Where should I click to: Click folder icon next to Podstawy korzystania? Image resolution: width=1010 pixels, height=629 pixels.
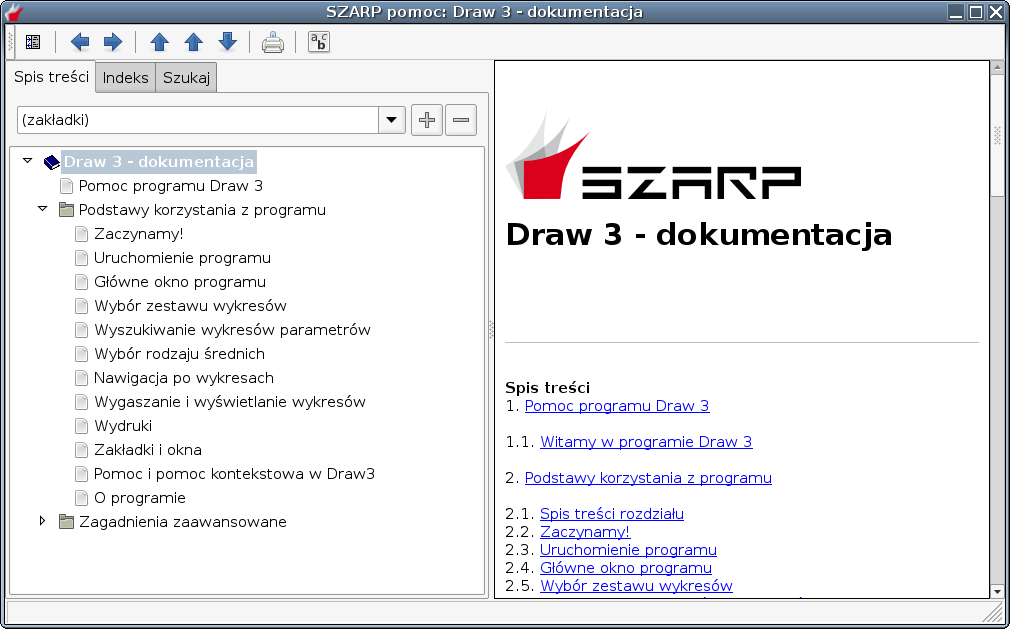(66, 210)
